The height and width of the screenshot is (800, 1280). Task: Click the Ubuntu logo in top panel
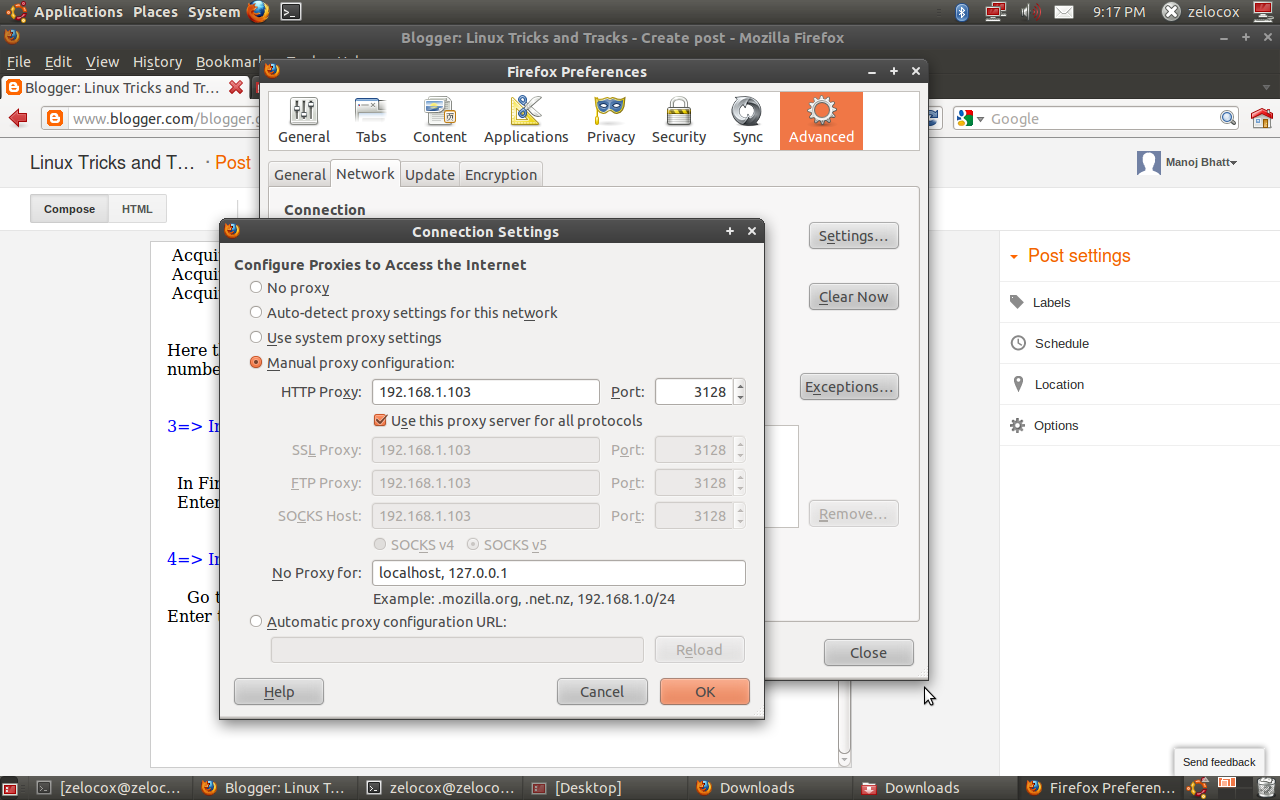(x=16, y=12)
